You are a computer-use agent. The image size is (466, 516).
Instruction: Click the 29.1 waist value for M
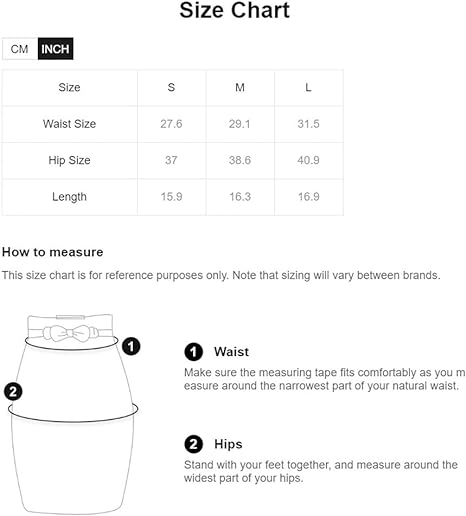[240, 124]
